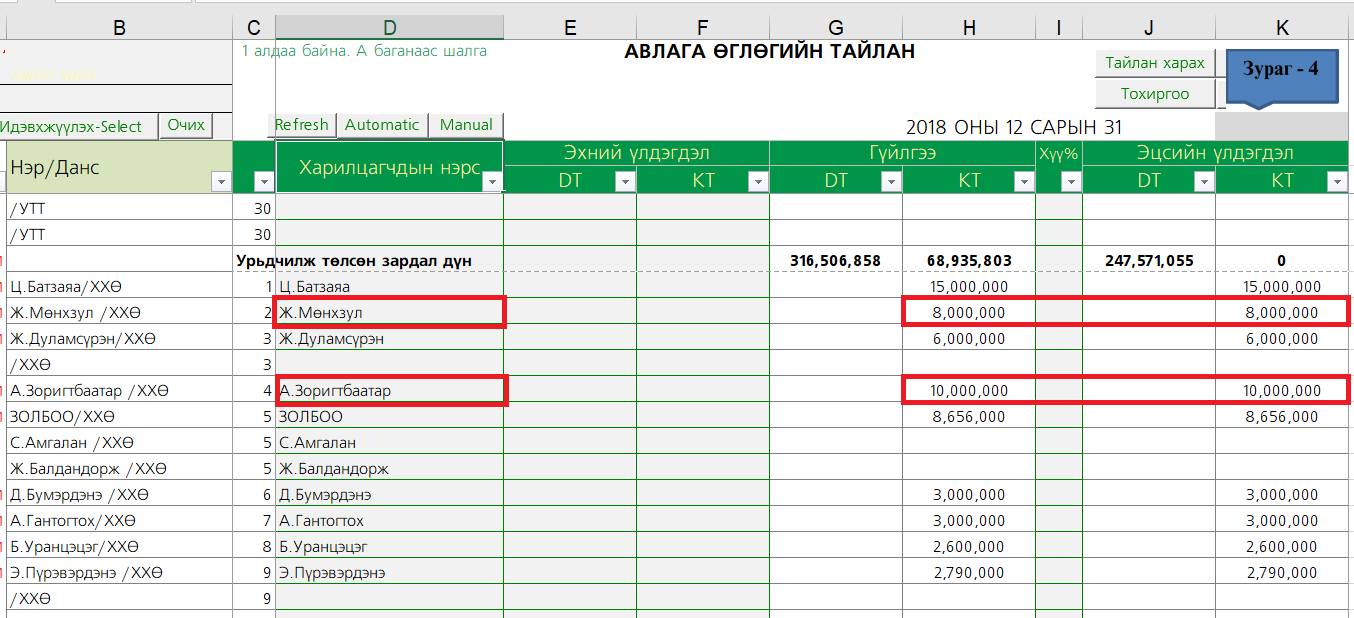
Task: Open KT filter under Гүйлгээ
Action: click(1023, 181)
